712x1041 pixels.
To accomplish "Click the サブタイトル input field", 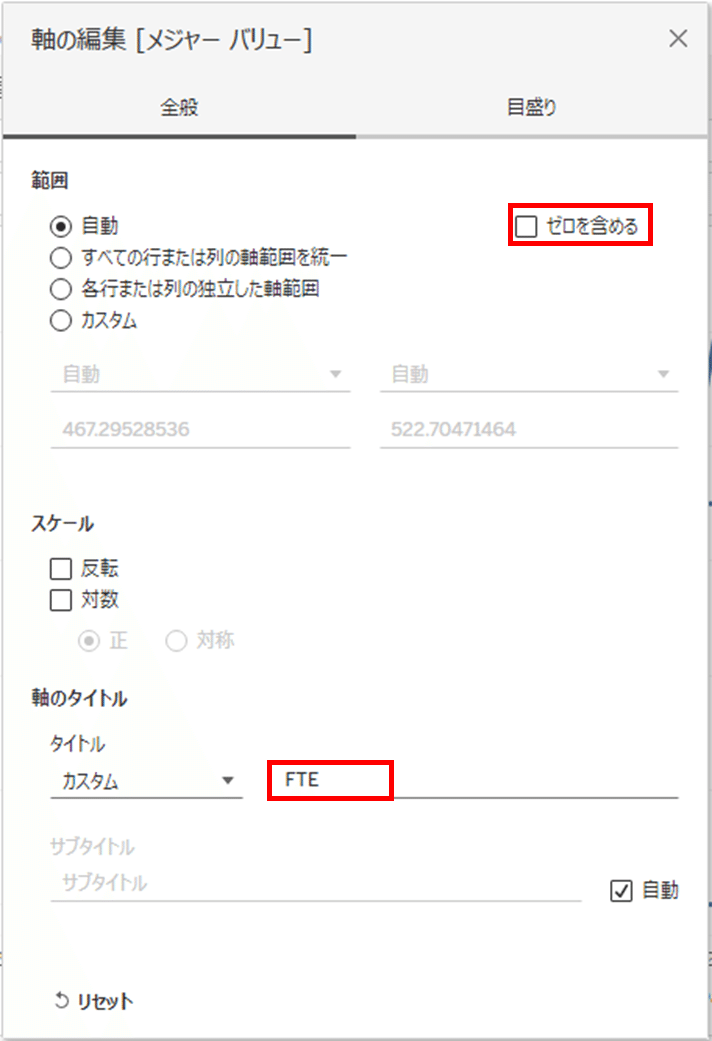I will tap(316, 884).
